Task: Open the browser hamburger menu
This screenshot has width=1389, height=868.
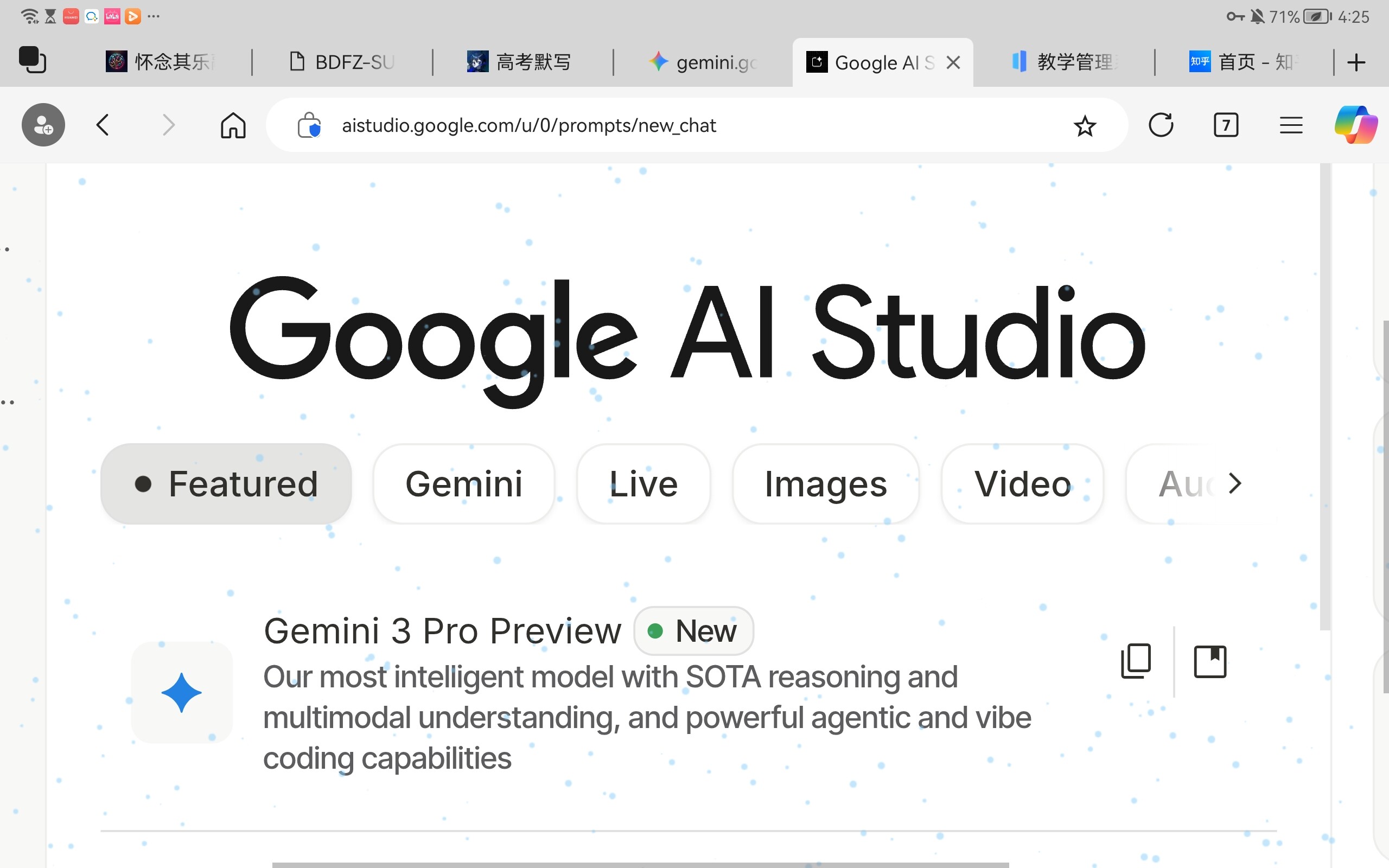Action: (1291, 125)
